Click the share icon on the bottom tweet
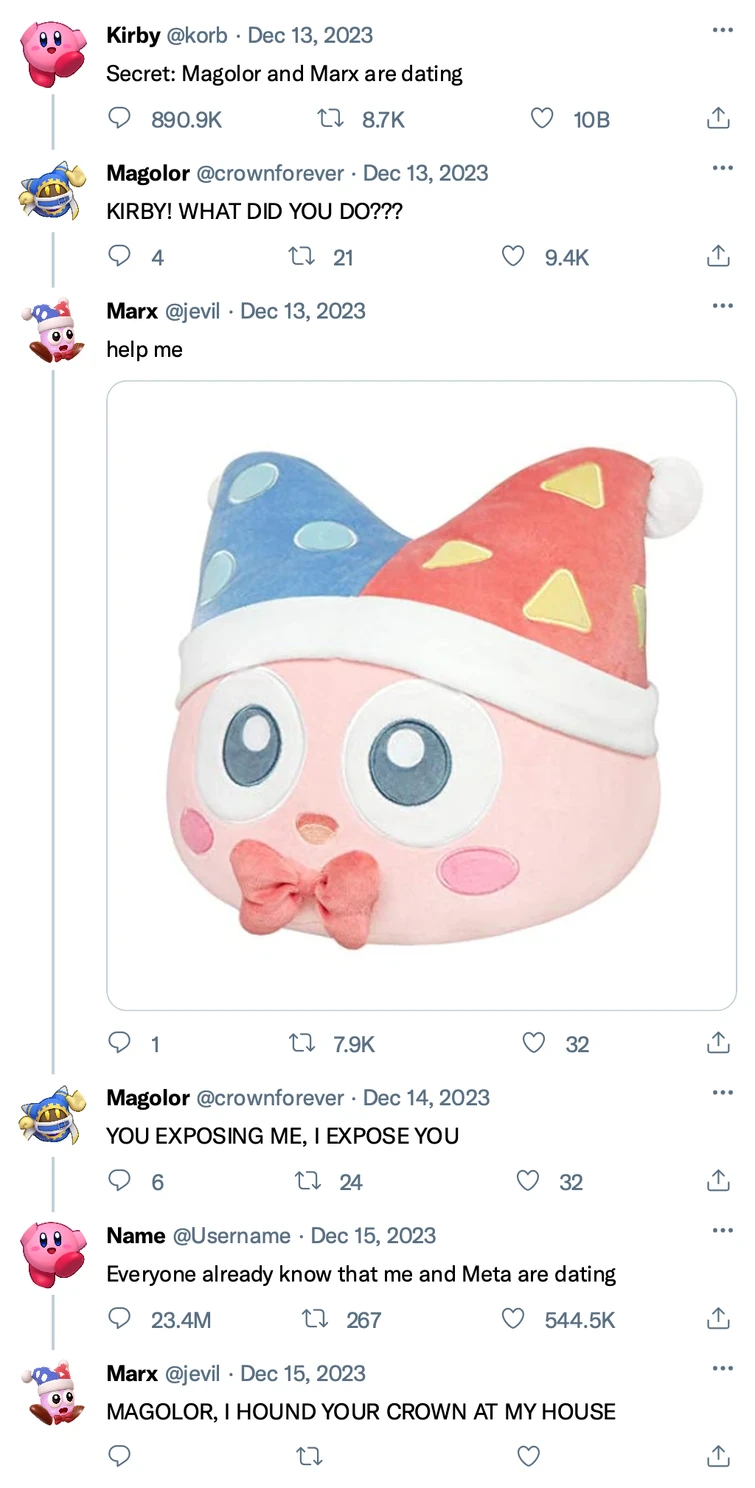This screenshot has height=1488, width=755. pyautogui.click(x=716, y=1456)
